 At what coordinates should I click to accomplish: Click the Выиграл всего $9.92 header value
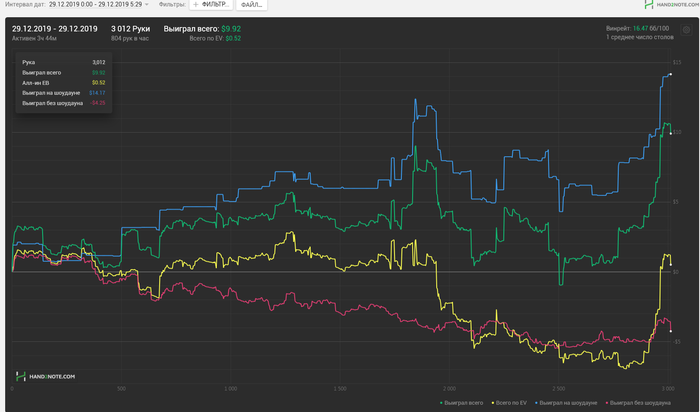tap(202, 29)
